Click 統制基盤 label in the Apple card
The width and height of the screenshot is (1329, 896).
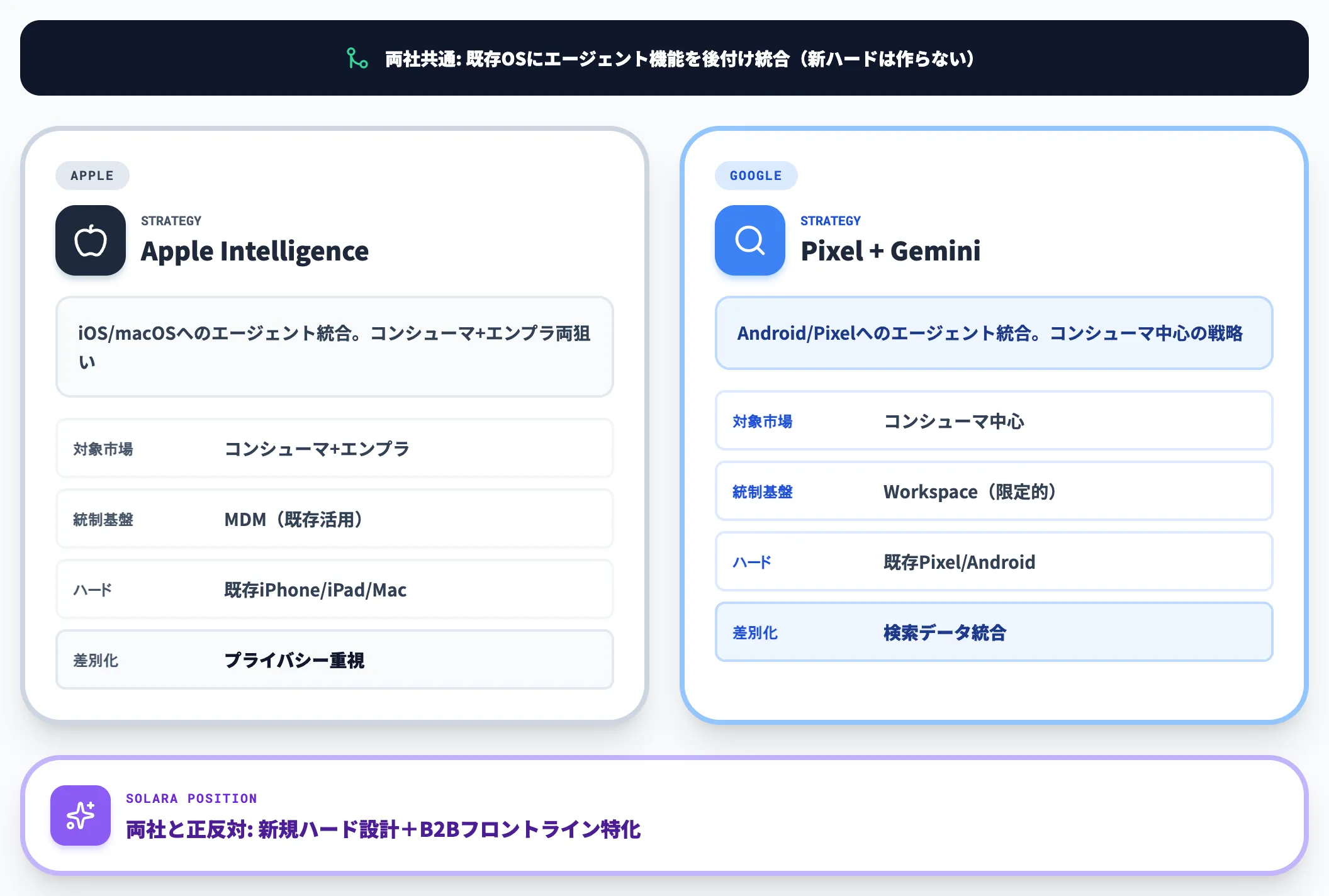click(x=103, y=519)
